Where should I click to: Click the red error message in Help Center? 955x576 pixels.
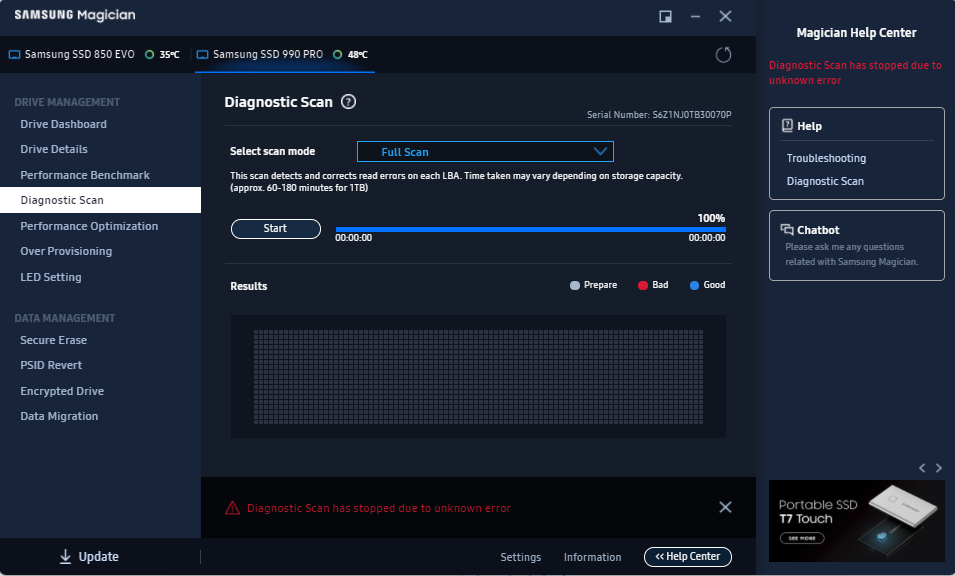[x=855, y=72]
